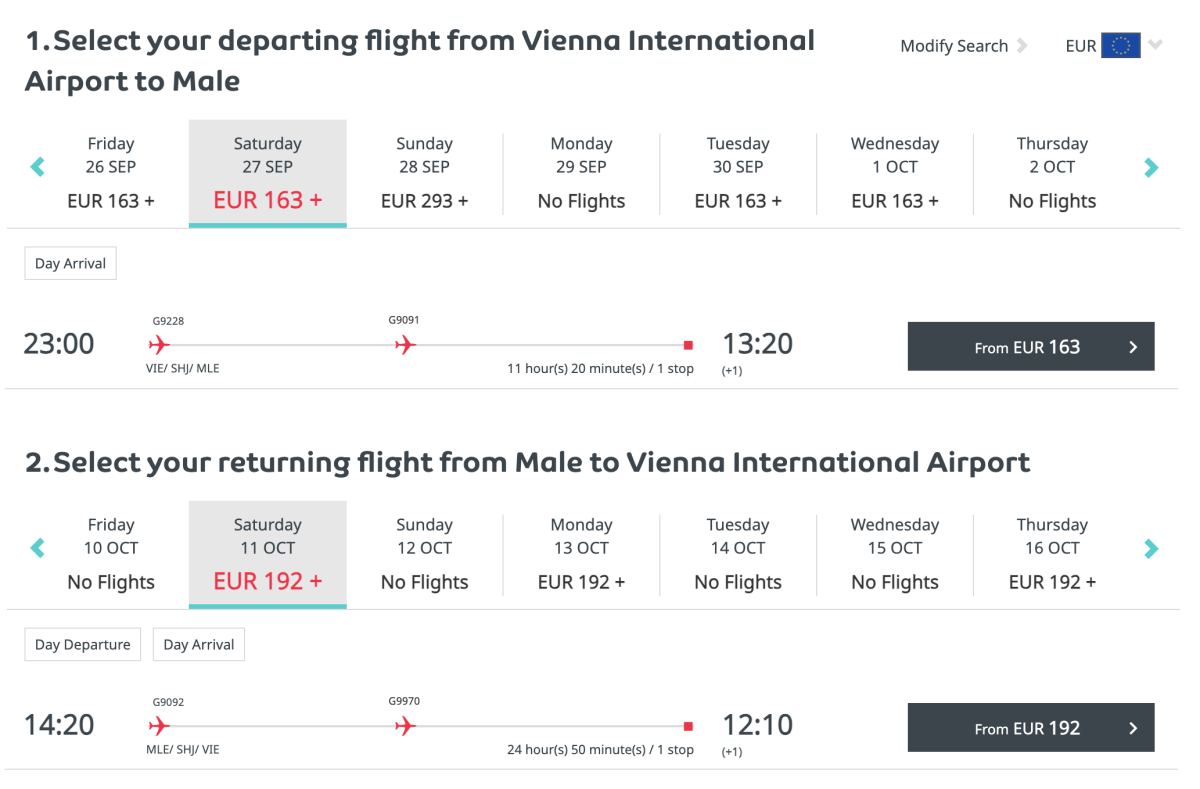Click G9091 connecting flight plane icon
This screenshot has width=1200, height=789.
point(405,345)
